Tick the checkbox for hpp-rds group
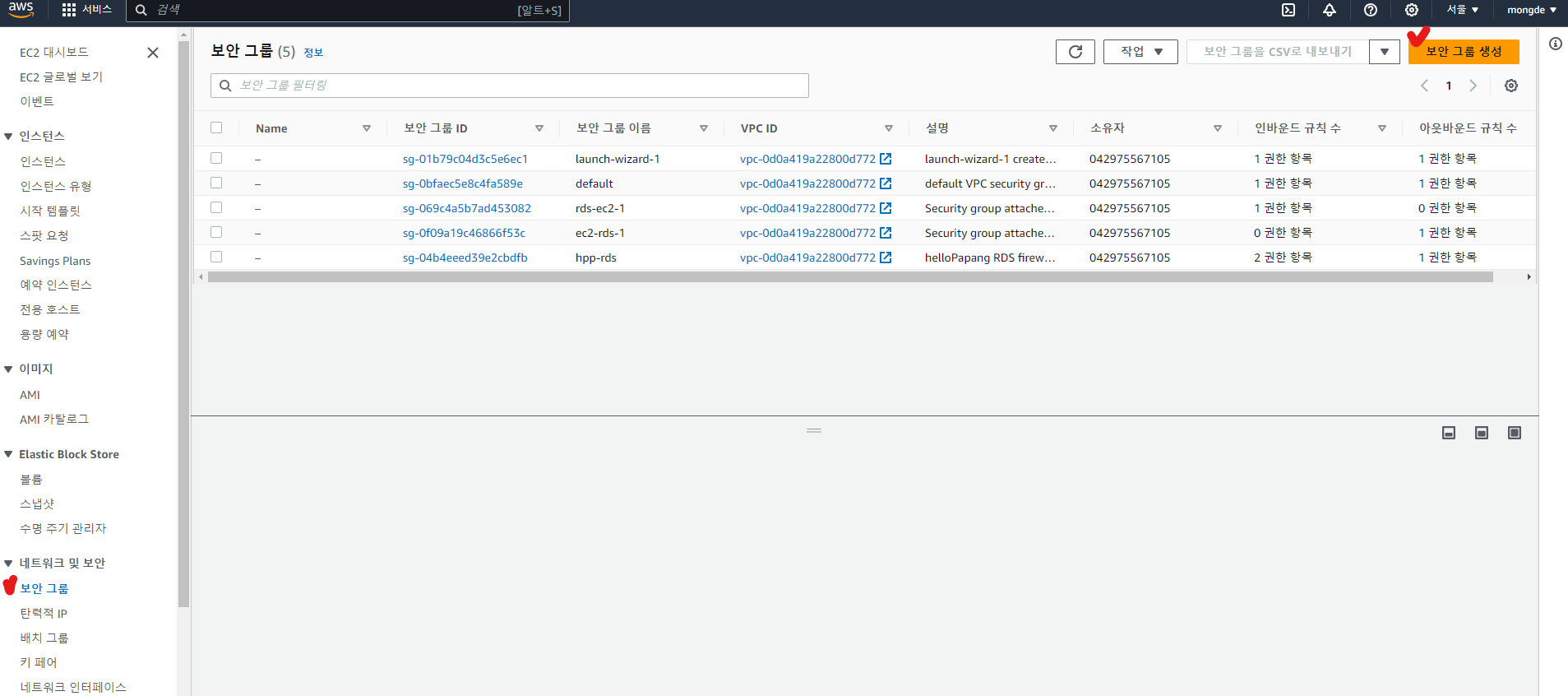Image resolution: width=1568 pixels, height=696 pixels. [x=216, y=257]
